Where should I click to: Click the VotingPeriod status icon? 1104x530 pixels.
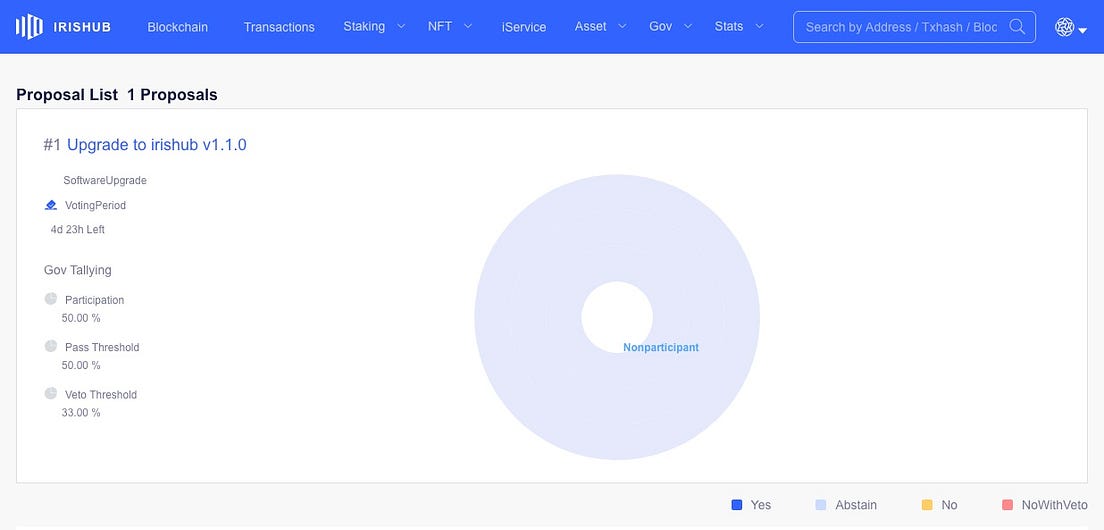coord(51,206)
